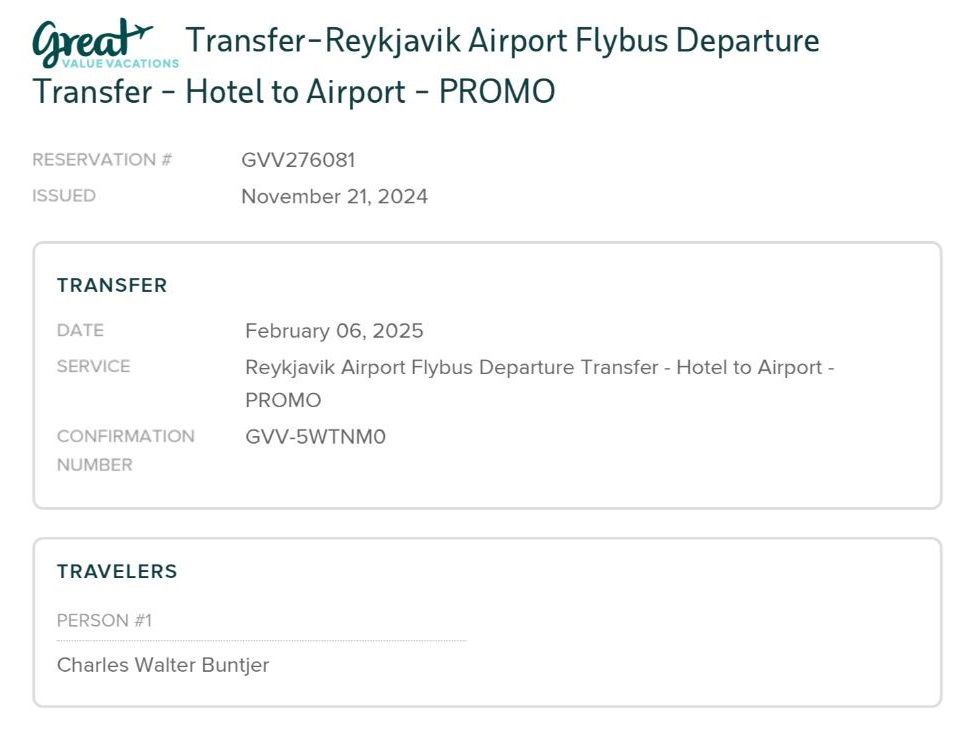The width and height of the screenshot is (961, 735).
Task: Click the TRANSFER section heading
Action: 112,286
